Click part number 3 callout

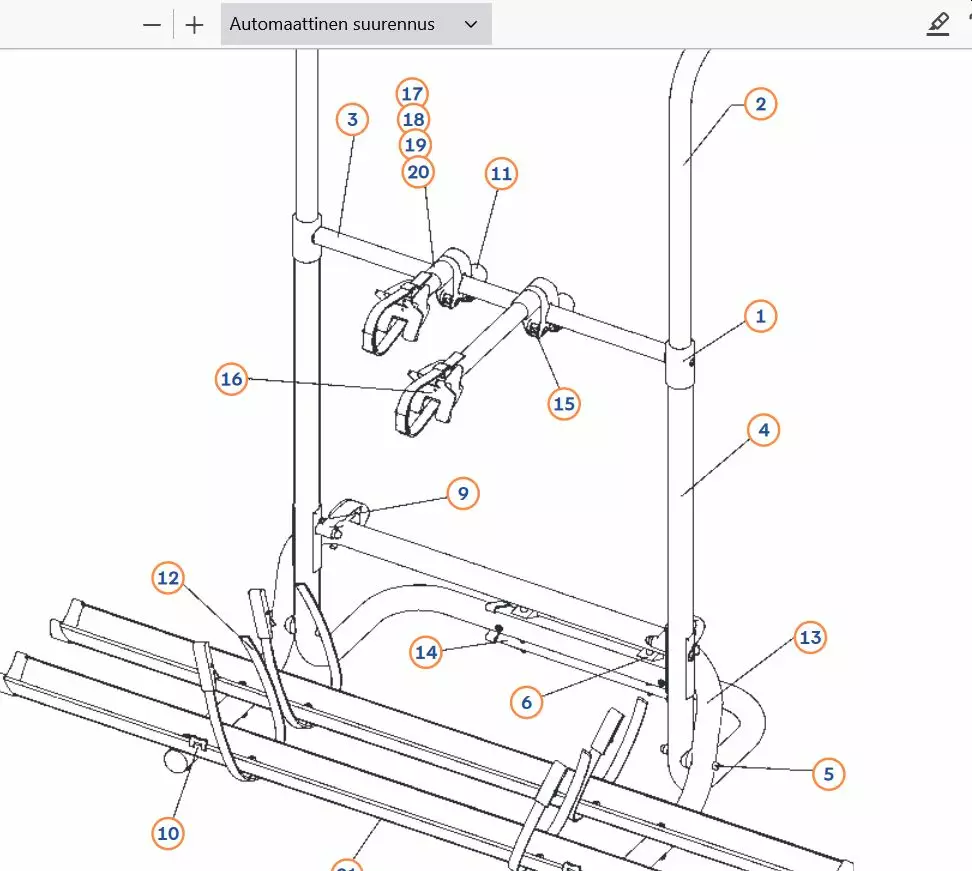click(352, 120)
